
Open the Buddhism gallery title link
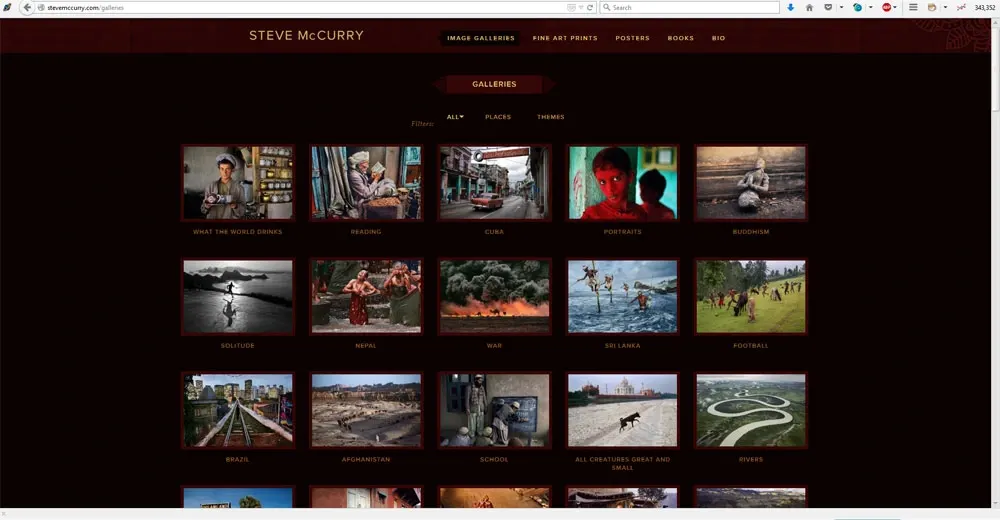751,232
